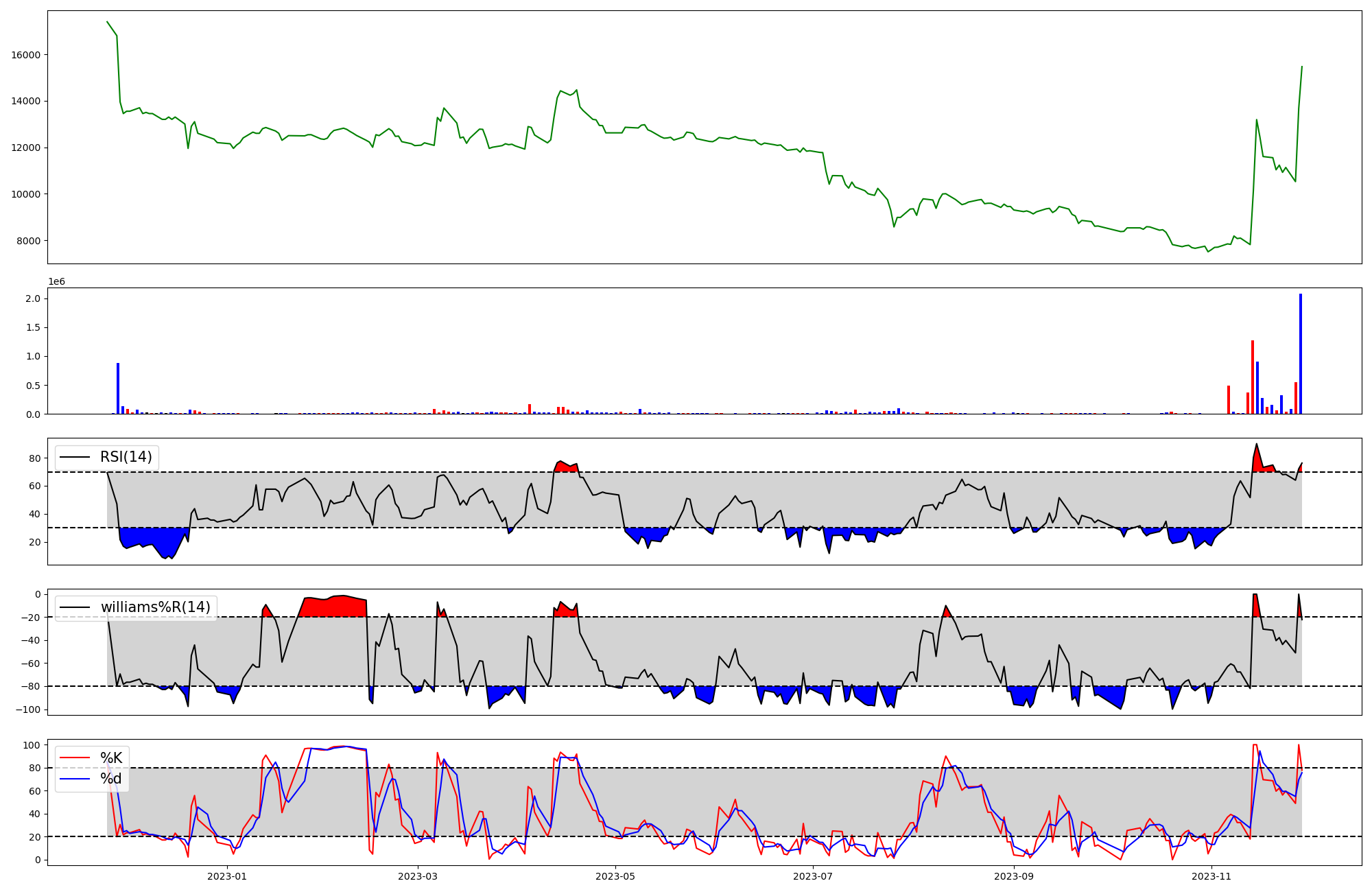
Task: Click the %K legend label
Action: tap(111, 758)
